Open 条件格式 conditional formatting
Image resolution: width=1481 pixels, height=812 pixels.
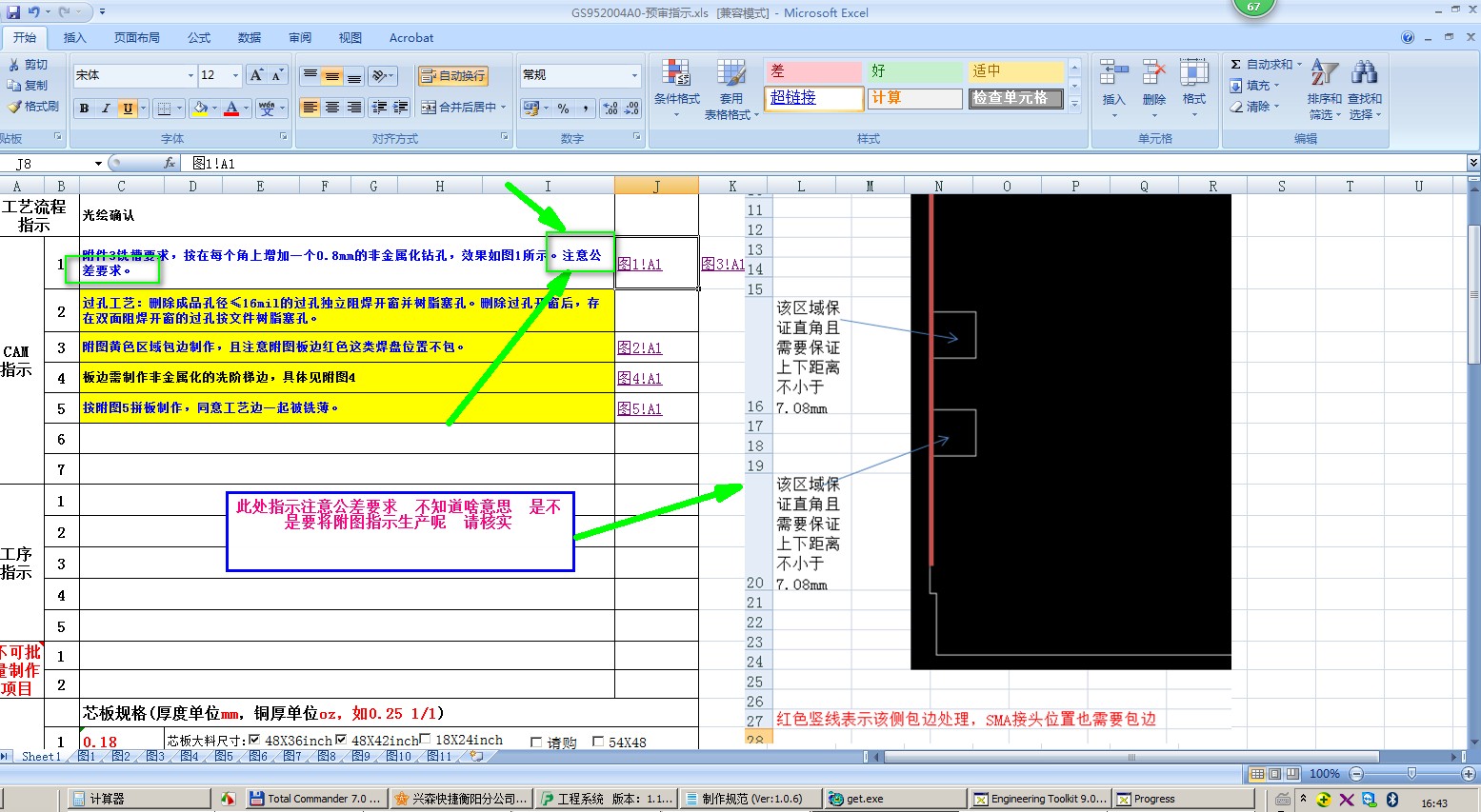pos(677,89)
